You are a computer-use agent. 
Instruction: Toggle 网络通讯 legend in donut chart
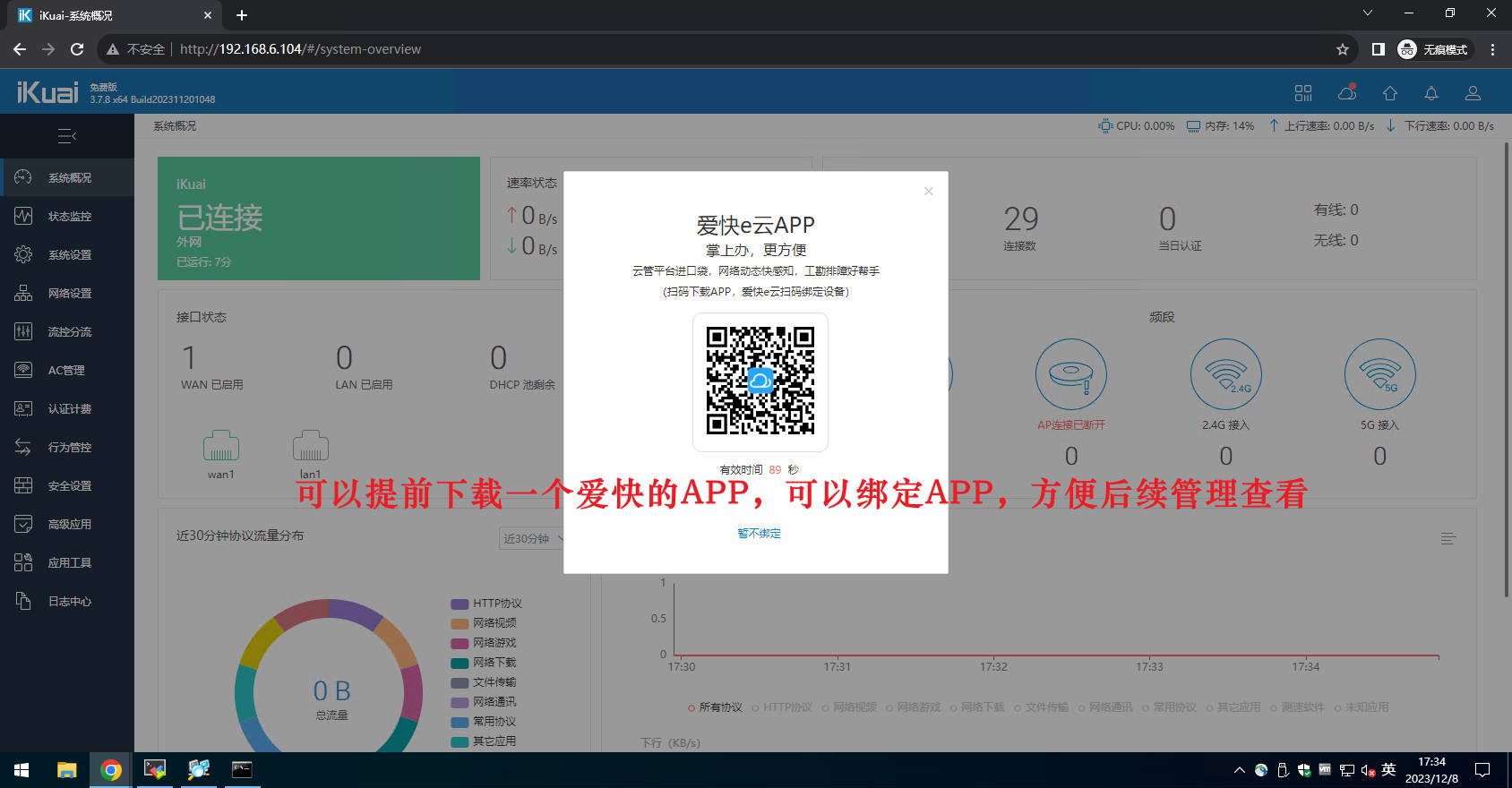click(484, 702)
